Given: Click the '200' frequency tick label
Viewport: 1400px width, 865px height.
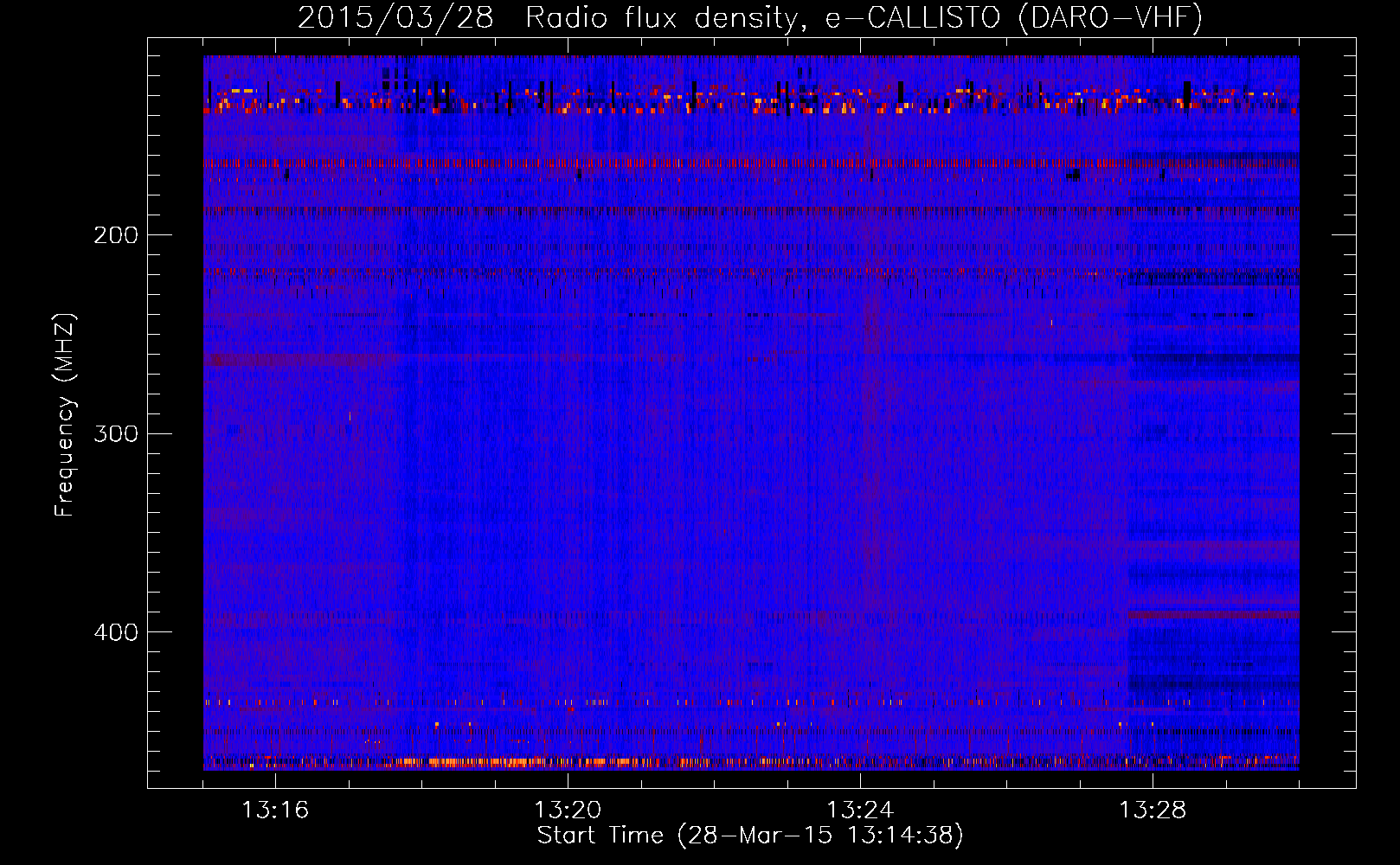Looking at the screenshot, I should [x=116, y=235].
